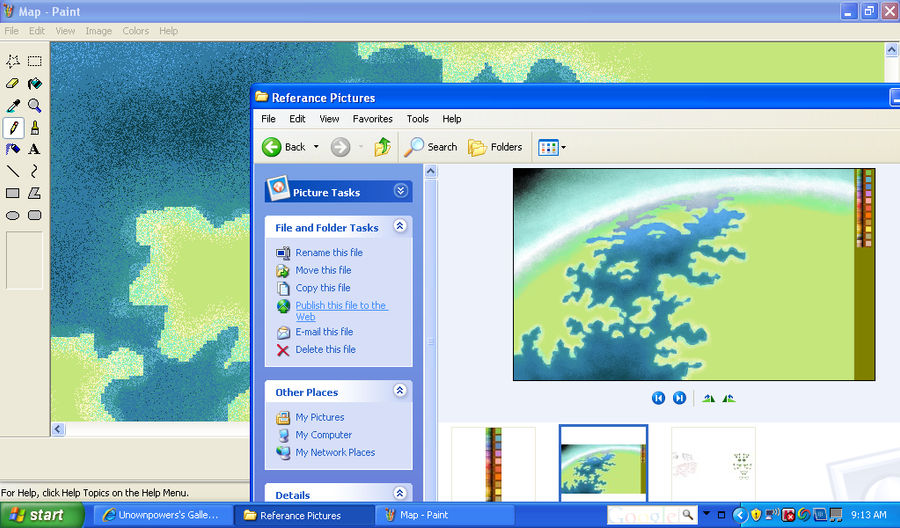Select the color strip thumbnail in filmstrip
Image resolution: width=900 pixels, height=528 pixels.
[493, 464]
